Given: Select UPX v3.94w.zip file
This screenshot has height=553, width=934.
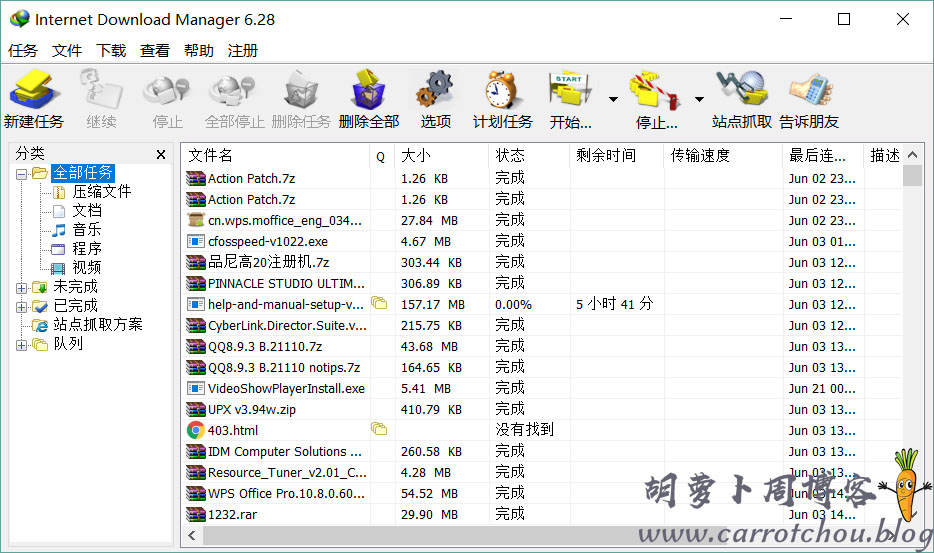Looking at the screenshot, I should point(251,409).
